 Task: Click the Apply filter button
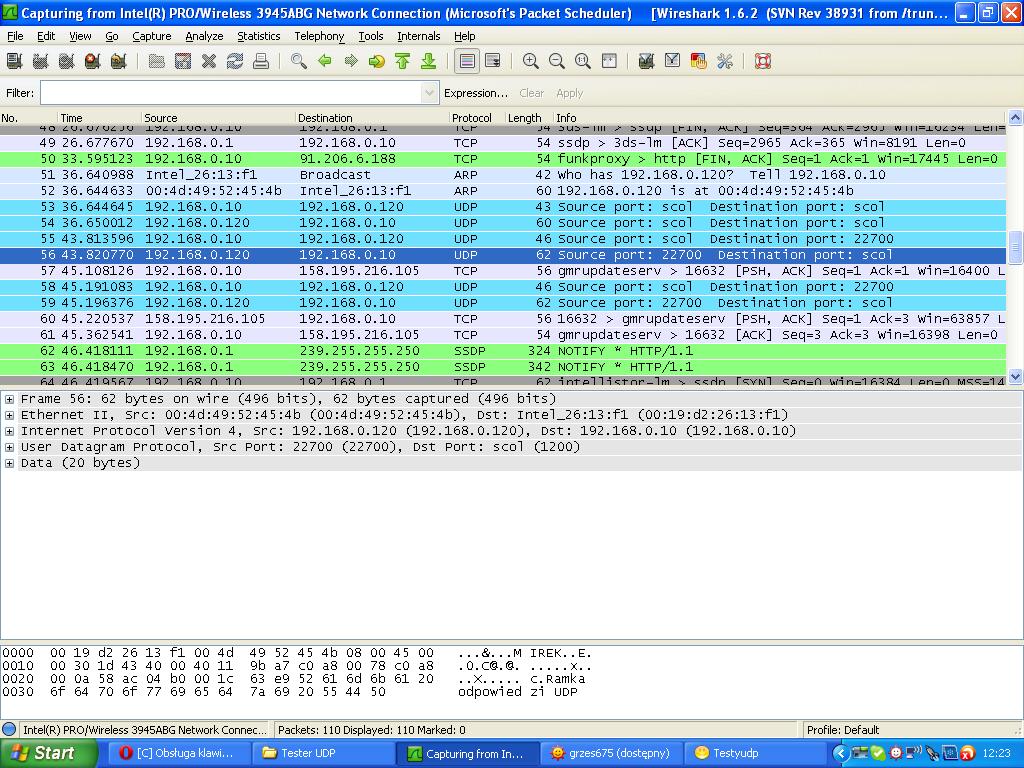pyautogui.click(x=569, y=93)
